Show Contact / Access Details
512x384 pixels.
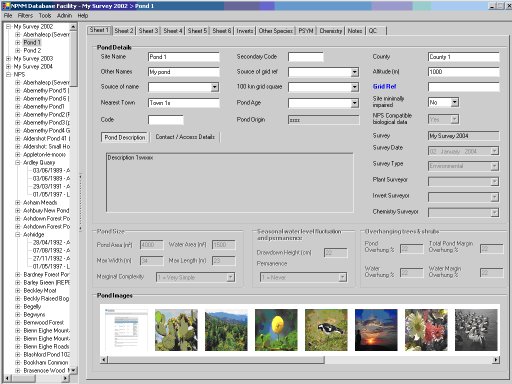click(x=185, y=137)
